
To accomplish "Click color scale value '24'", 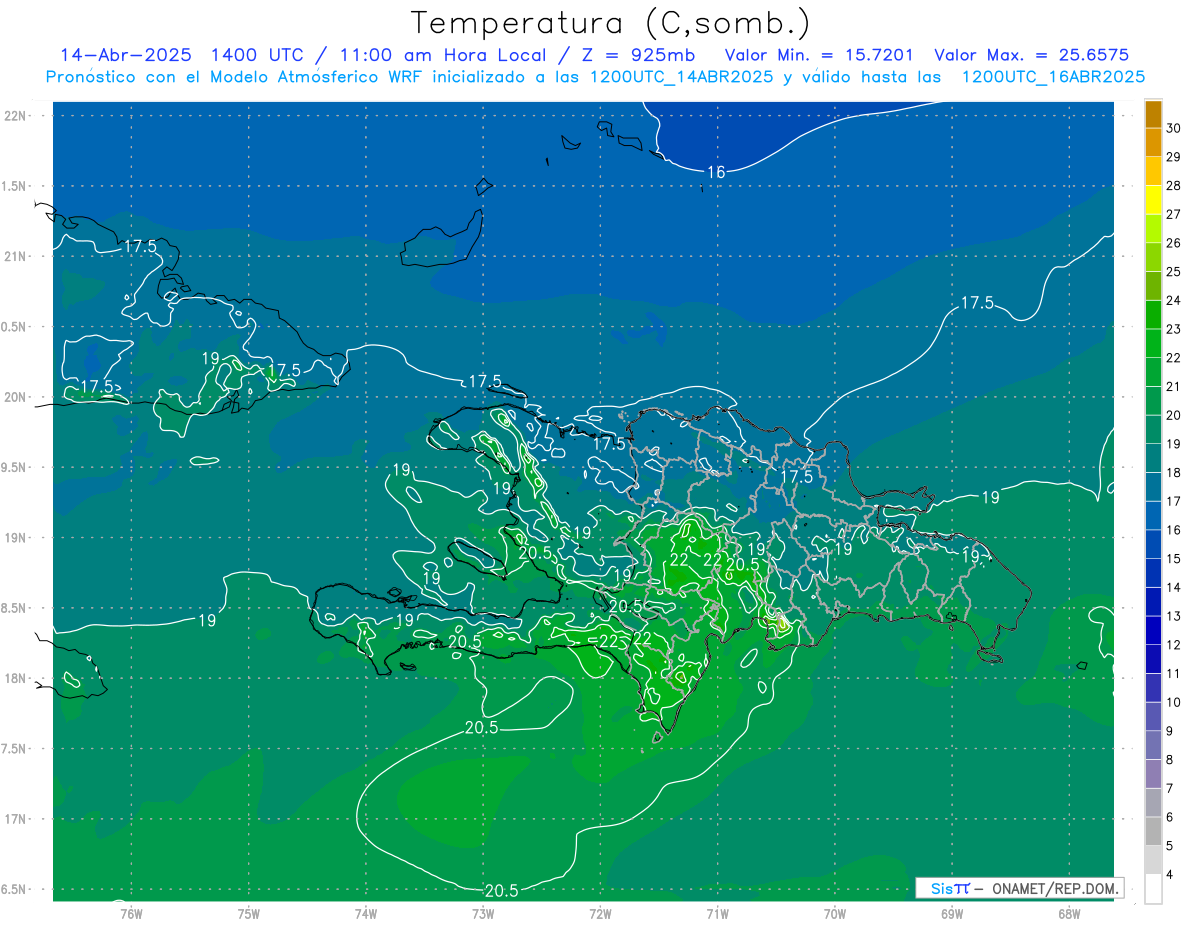I will pyautogui.click(x=1174, y=300).
